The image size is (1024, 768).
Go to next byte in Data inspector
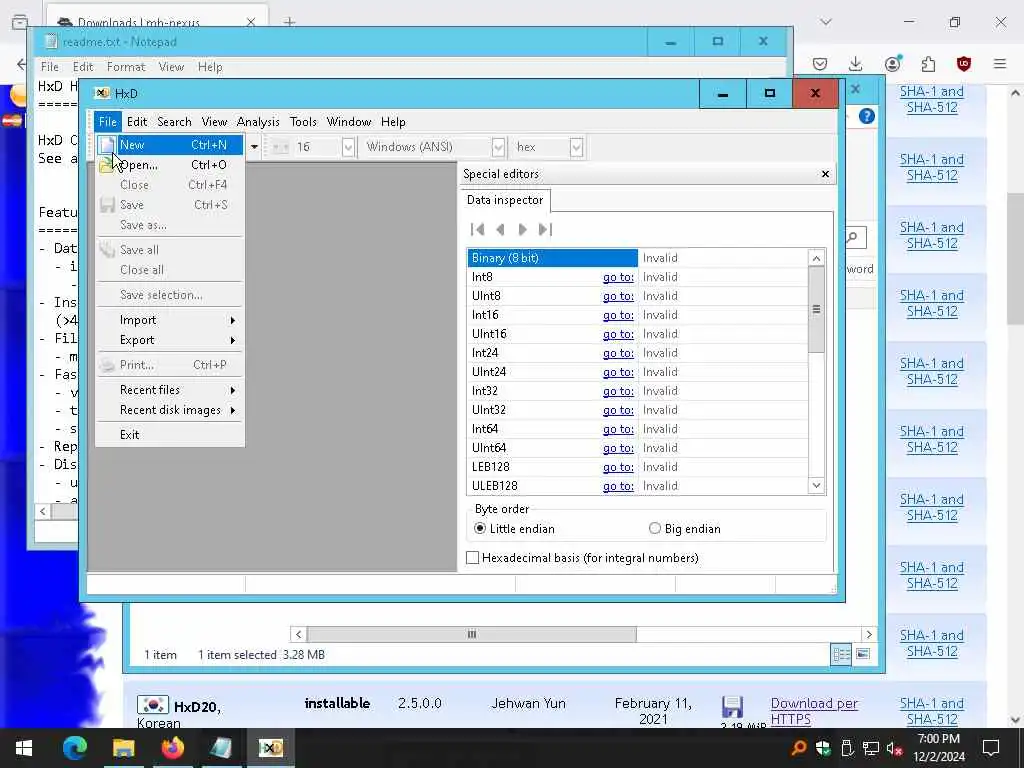(x=522, y=229)
